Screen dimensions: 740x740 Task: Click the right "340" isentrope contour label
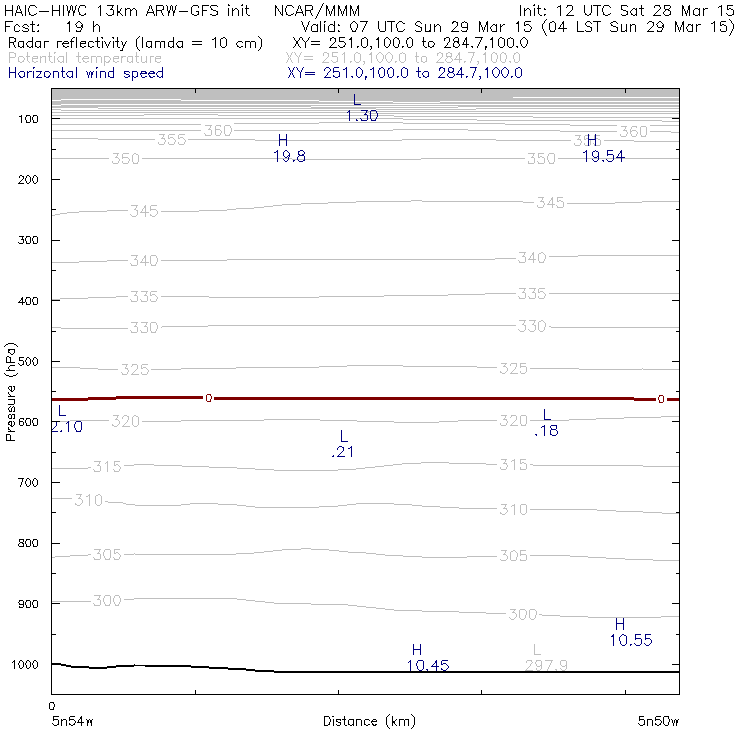(x=532, y=258)
